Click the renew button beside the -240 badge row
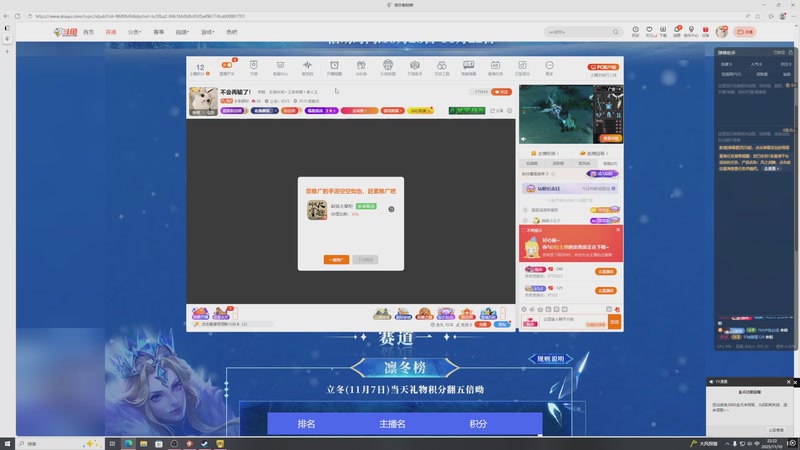 coord(606,271)
